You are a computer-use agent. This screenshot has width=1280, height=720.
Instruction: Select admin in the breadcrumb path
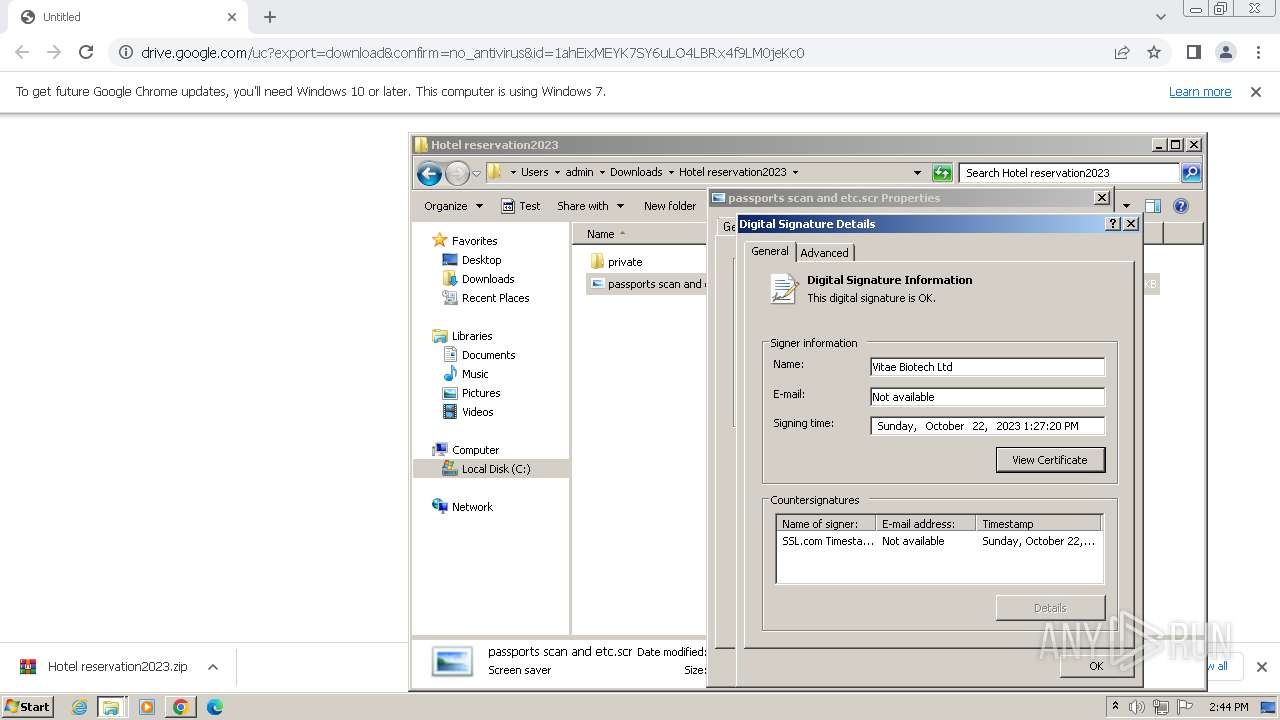[x=579, y=172]
